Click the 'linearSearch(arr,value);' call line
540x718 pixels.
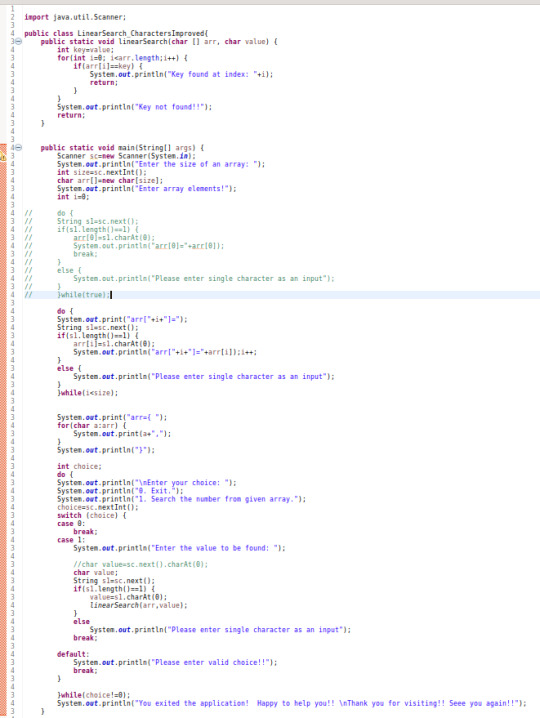(139, 605)
